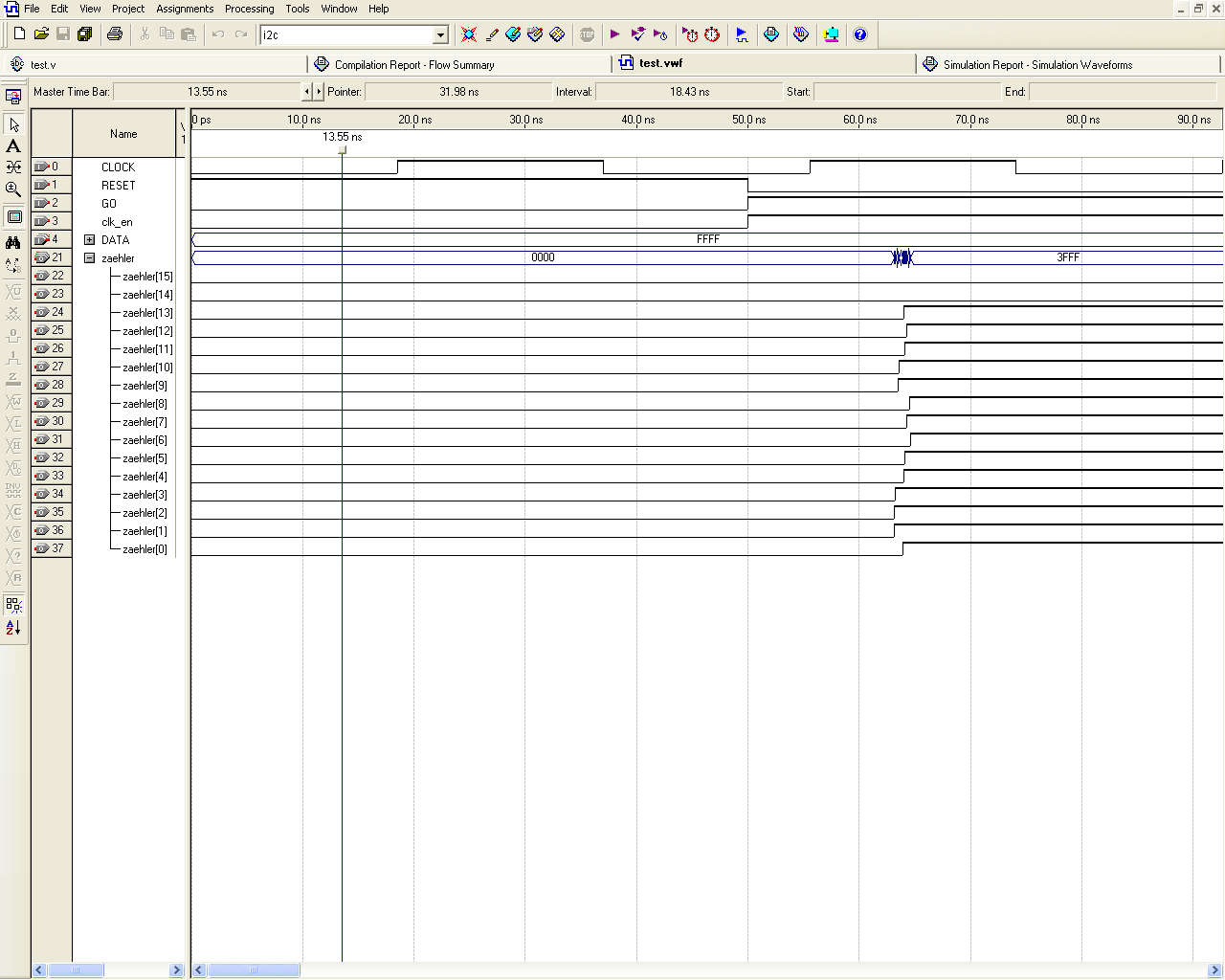Open Find using the binoculars icon
Screen dimensions: 1225x980
[x=13, y=243]
